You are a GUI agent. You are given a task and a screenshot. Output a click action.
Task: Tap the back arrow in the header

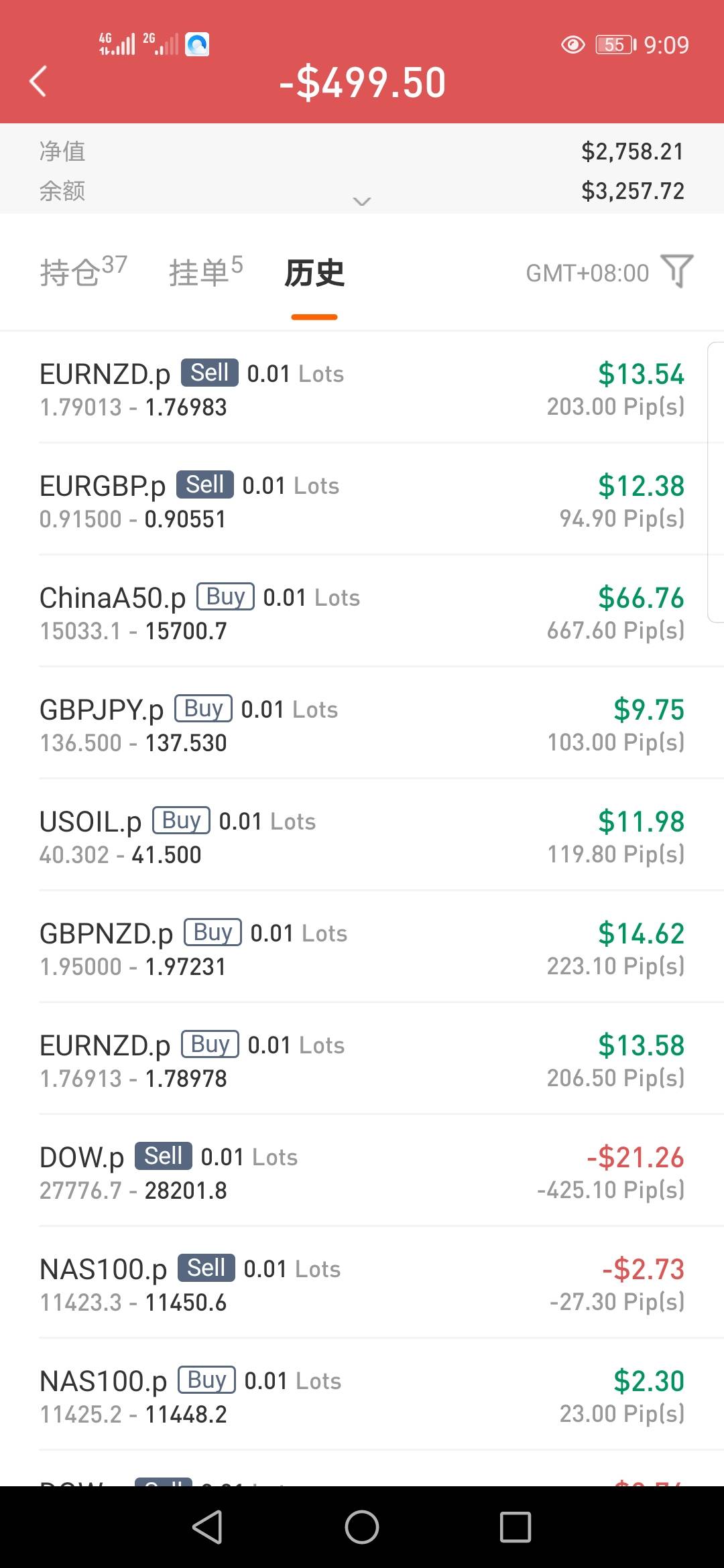coord(38,82)
